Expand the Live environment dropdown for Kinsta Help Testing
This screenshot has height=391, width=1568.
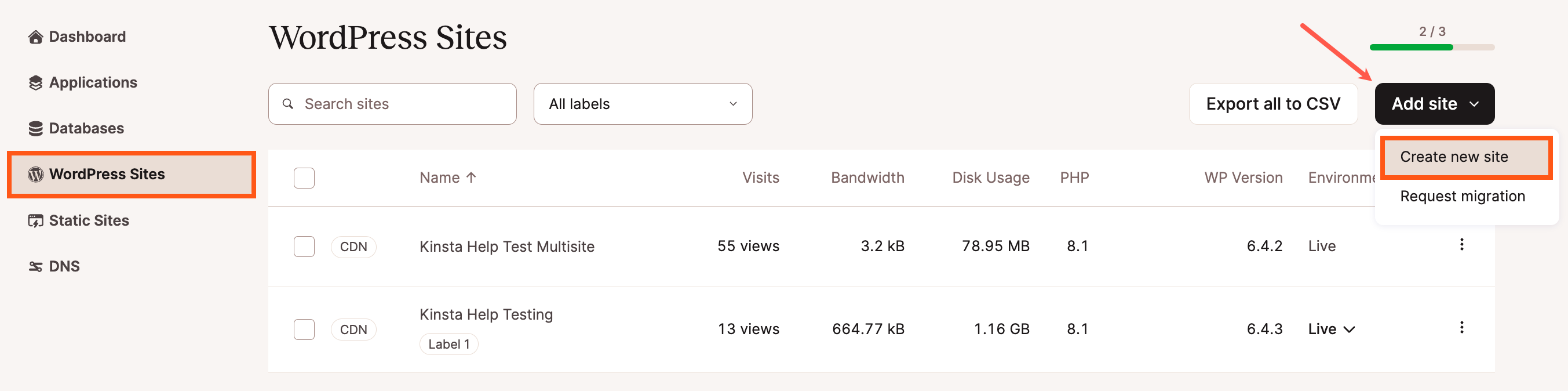click(1331, 330)
